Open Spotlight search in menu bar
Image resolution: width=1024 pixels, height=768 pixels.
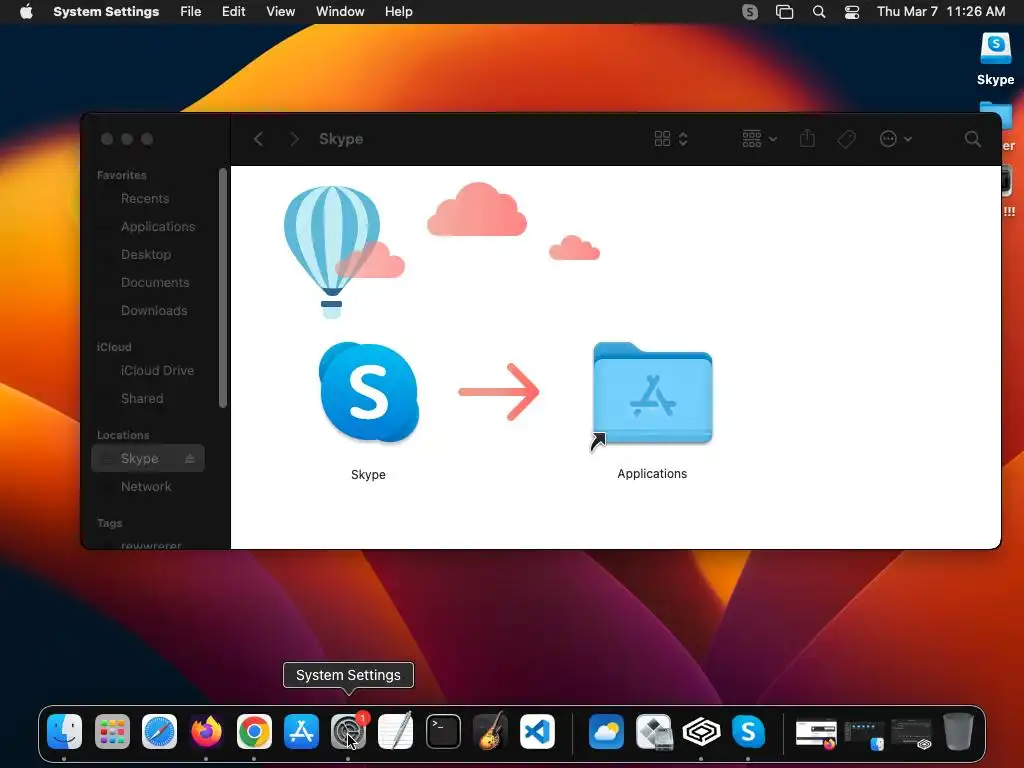(x=819, y=12)
